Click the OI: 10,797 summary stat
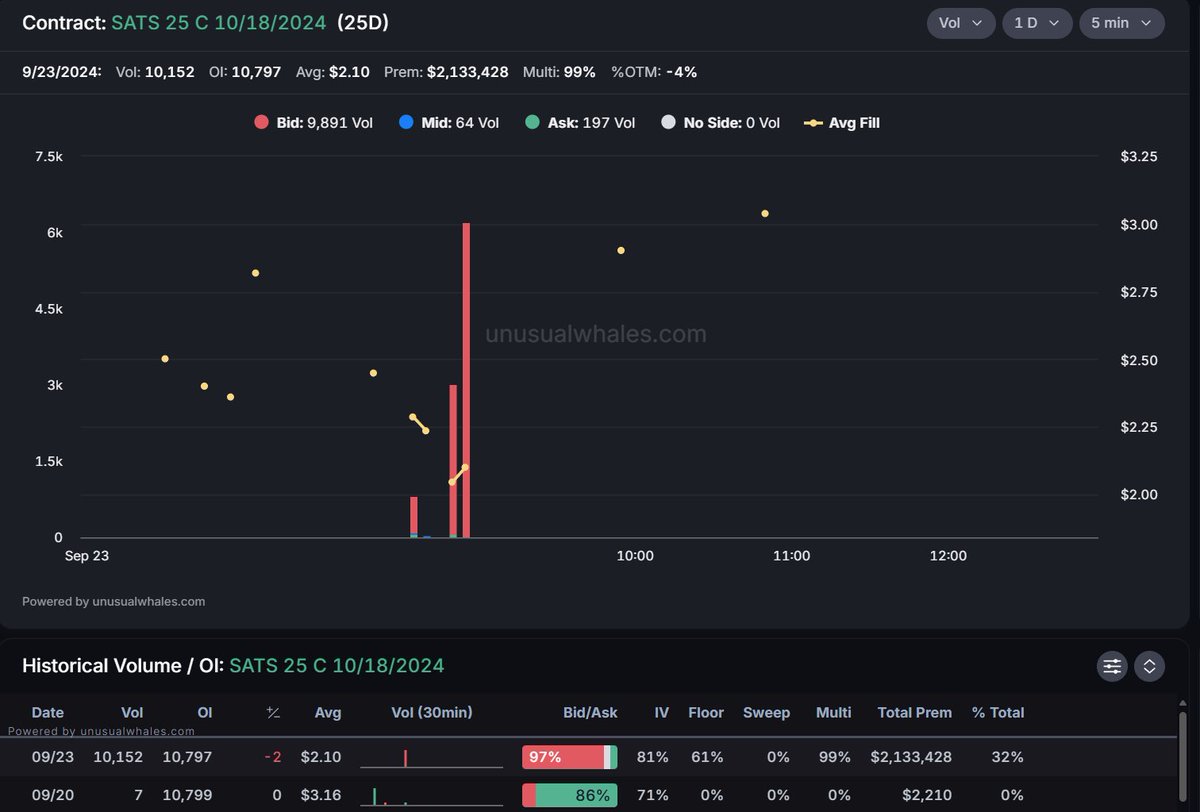The width and height of the screenshot is (1200, 812). [x=246, y=72]
